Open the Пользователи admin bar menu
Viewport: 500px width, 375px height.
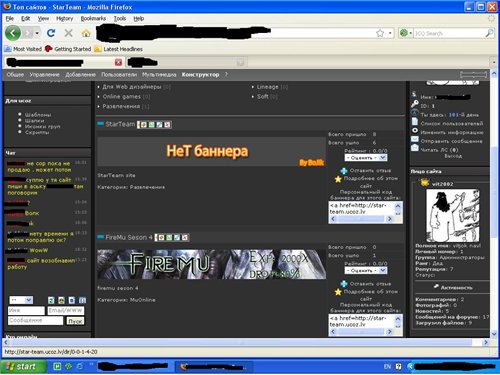click(119, 75)
